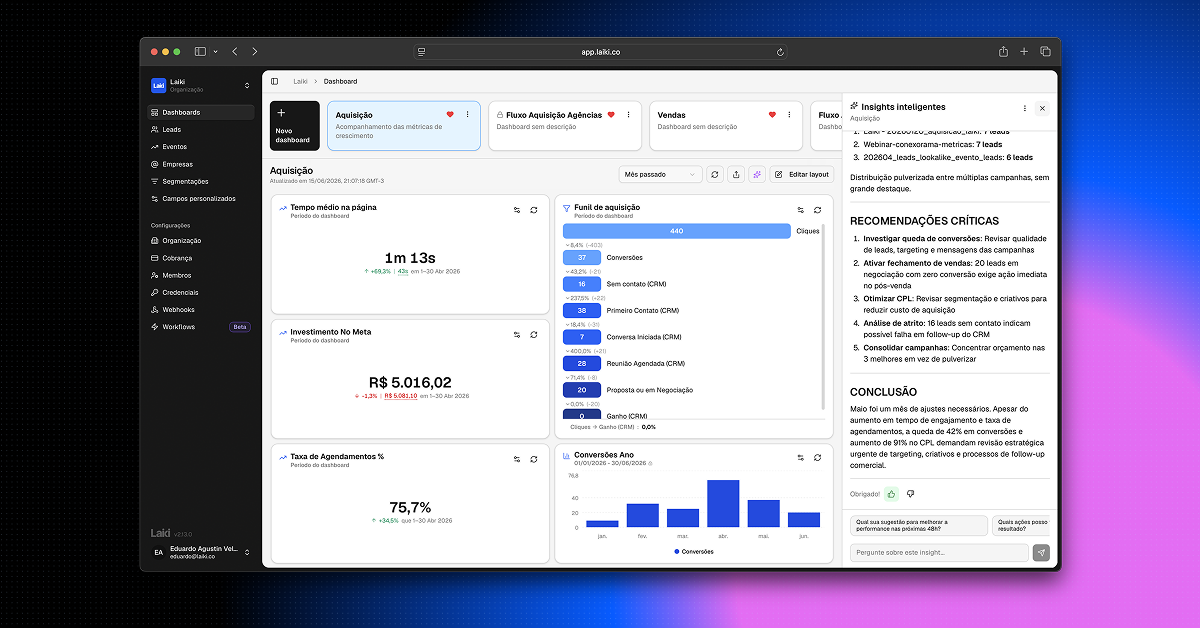Expand the 237,5% funnel step chevron
1200x628 pixels.
point(567,298)
